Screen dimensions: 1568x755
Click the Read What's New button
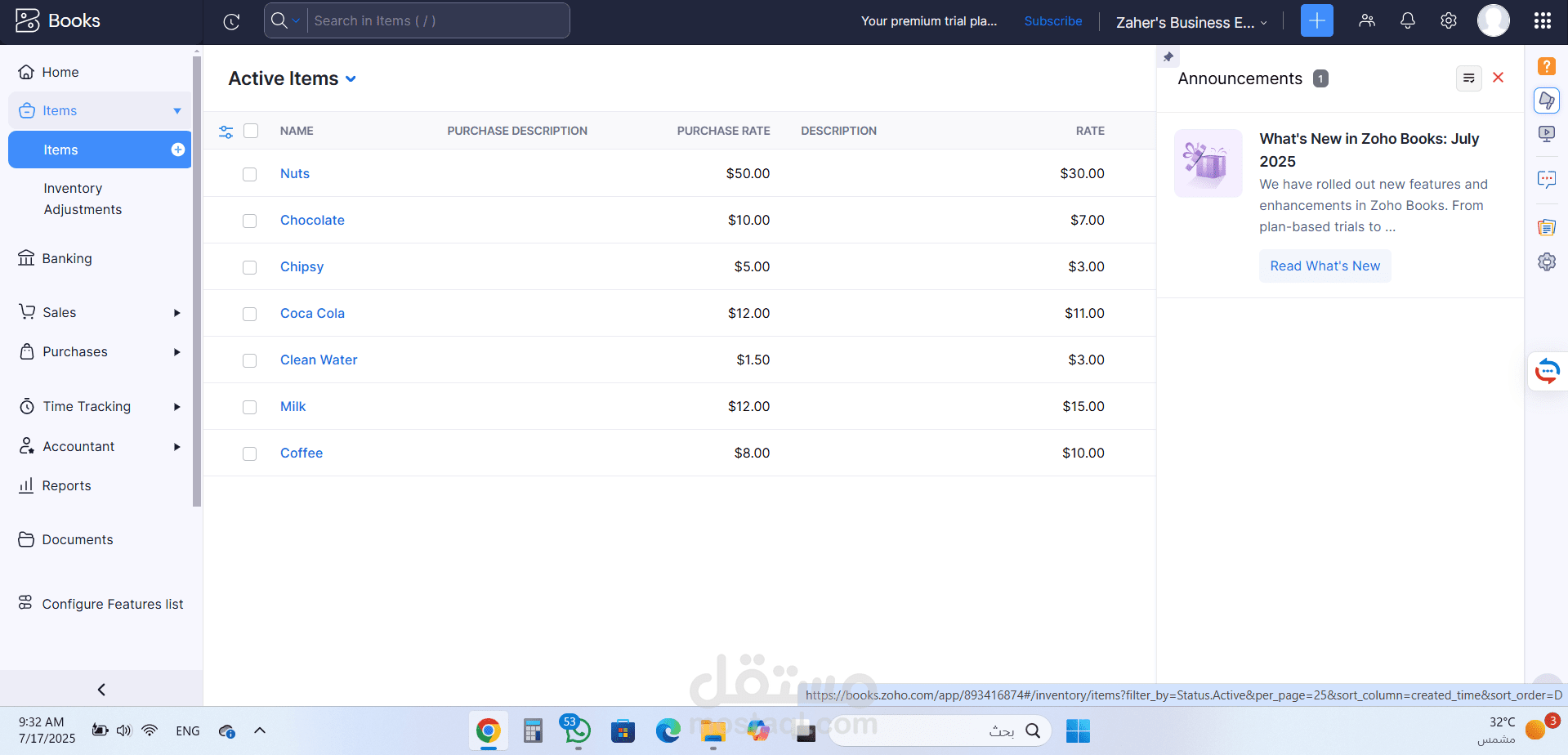coord(1325,266)
